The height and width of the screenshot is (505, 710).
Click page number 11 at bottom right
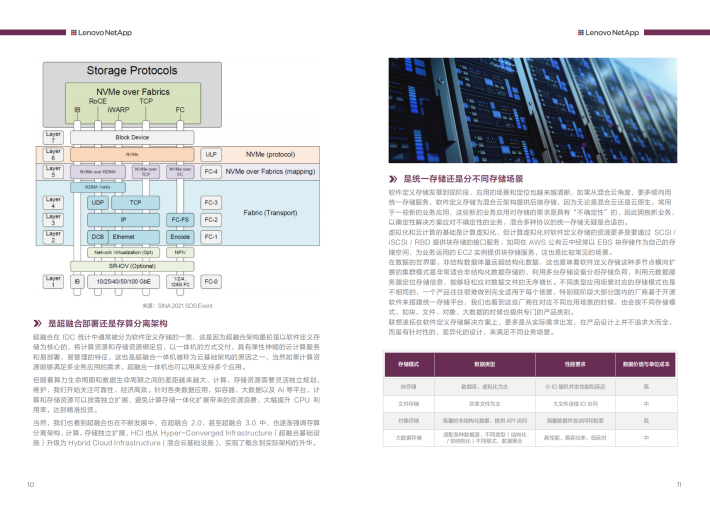678,485
